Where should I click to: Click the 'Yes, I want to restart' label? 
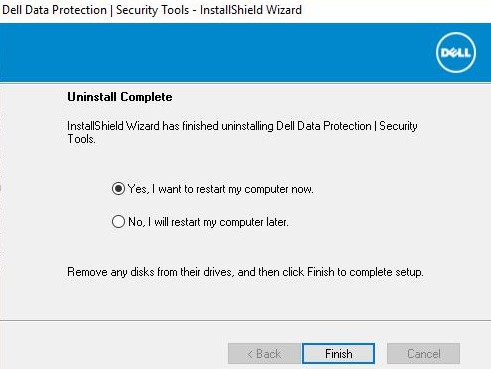[x=220, y=189]
